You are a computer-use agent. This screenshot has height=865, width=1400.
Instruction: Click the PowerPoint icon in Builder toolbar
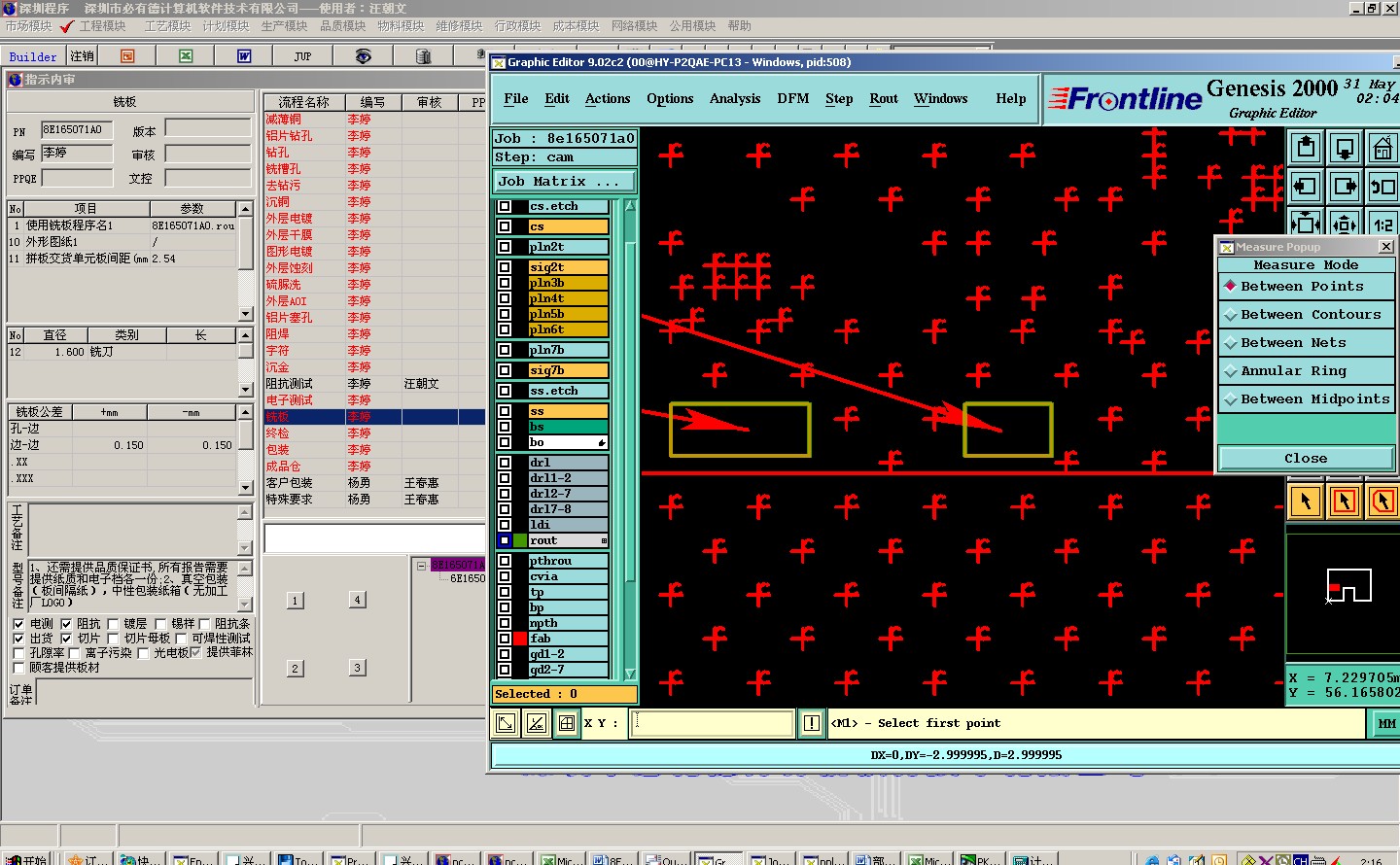pos(127,56)
